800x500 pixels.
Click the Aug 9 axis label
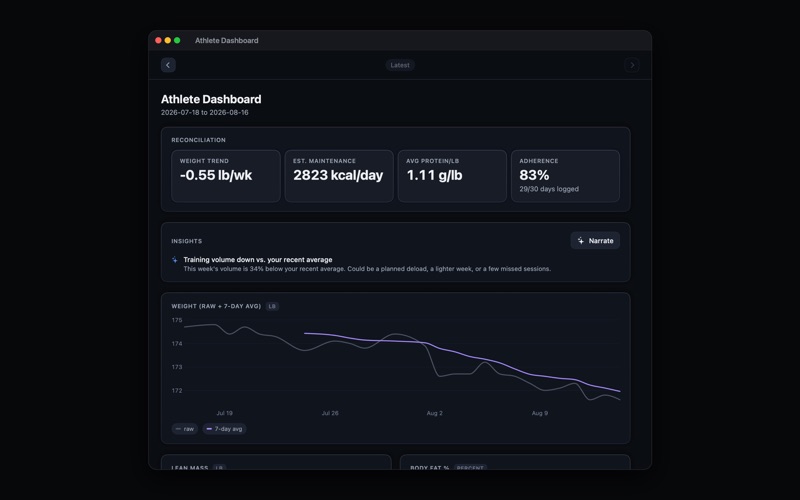click(540, 413)
